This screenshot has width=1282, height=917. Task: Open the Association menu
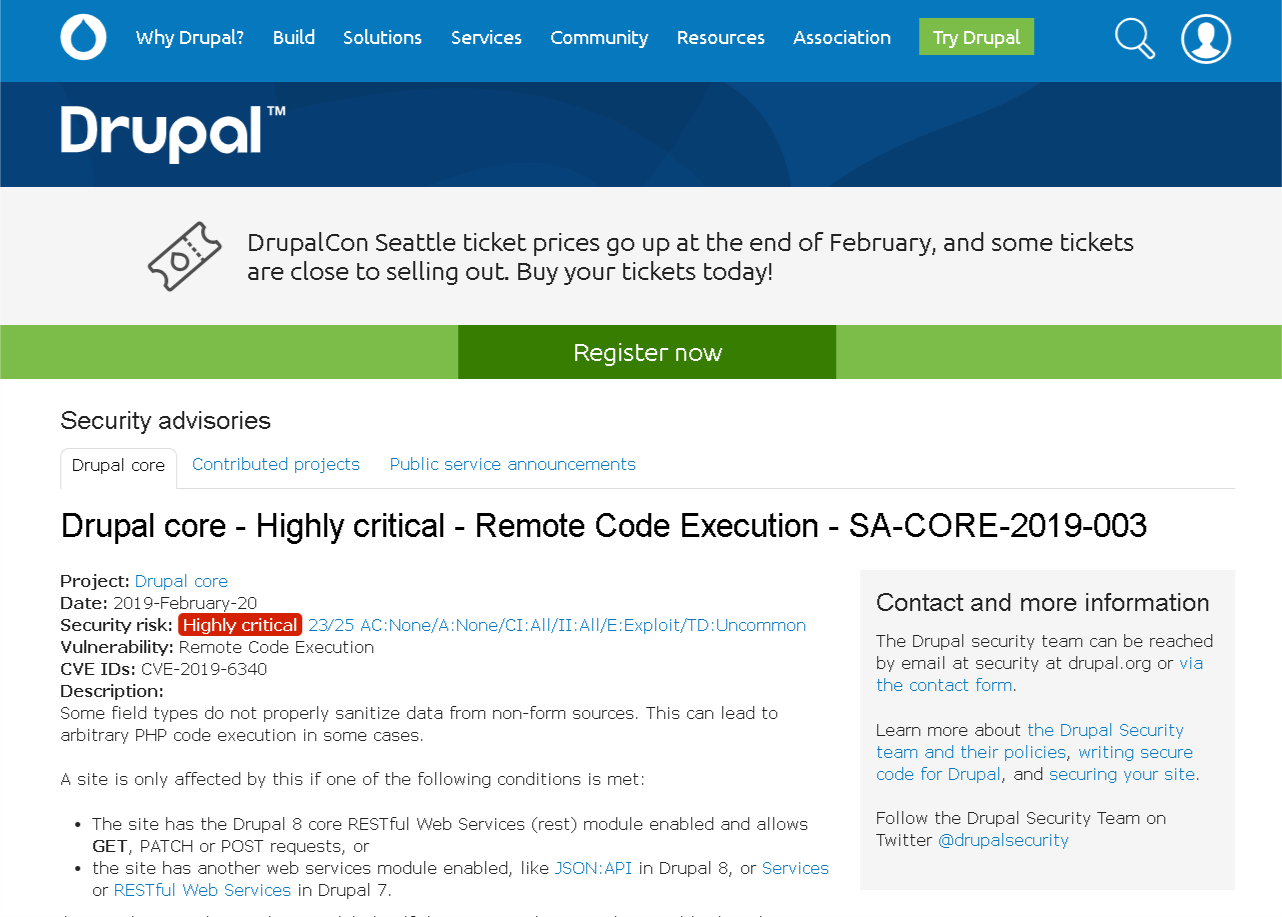point(841,37)
